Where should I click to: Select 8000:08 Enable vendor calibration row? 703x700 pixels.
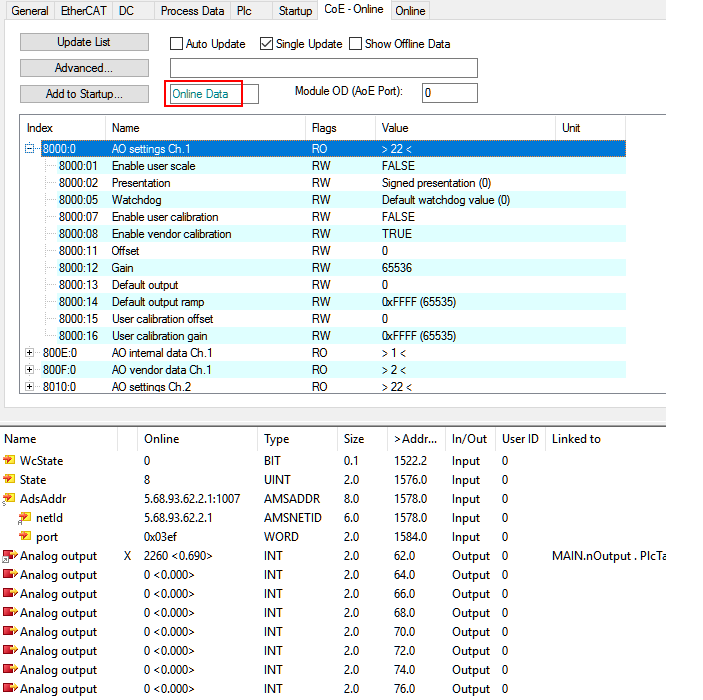click(x=342, y=234)
